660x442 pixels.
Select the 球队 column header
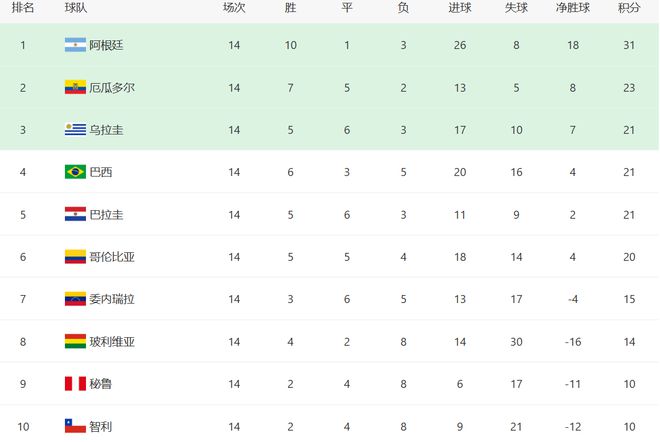[x=75, y=8]
